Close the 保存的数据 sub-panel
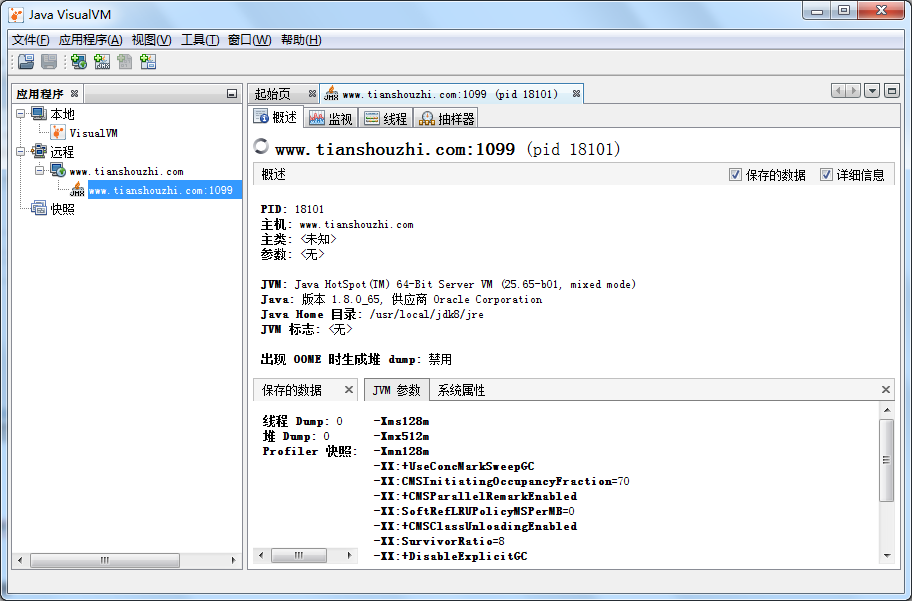912x601 pixels. pyautogui.click(x=349, y=390)
